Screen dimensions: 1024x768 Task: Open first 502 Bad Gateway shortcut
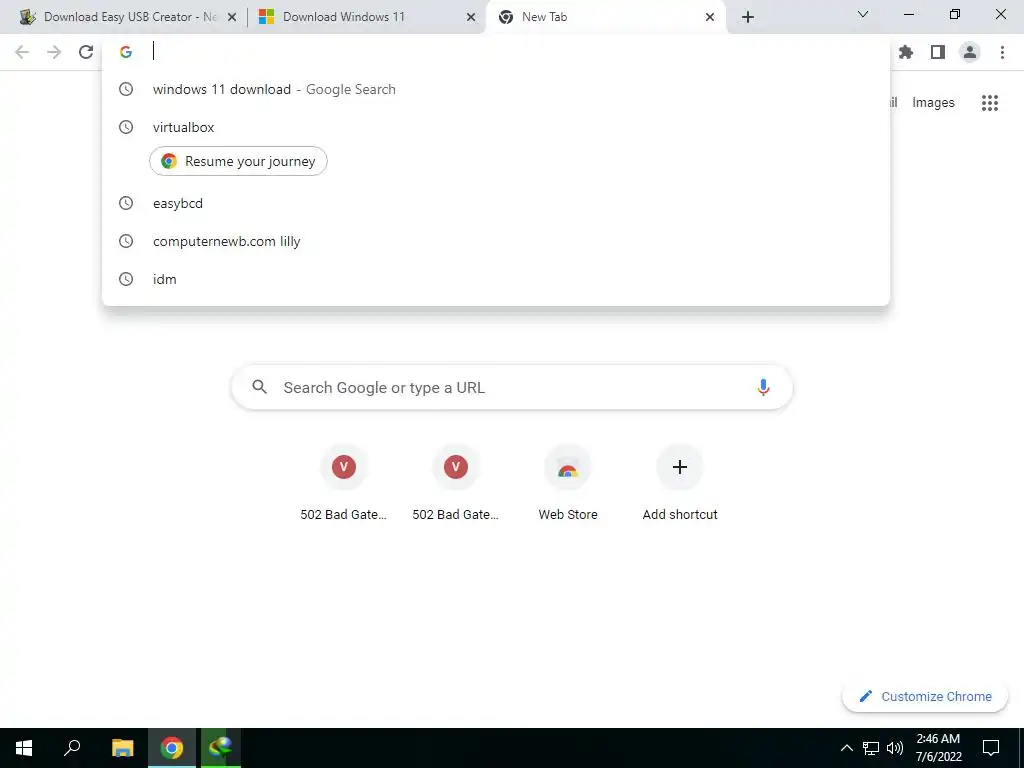tap(344, 483)
